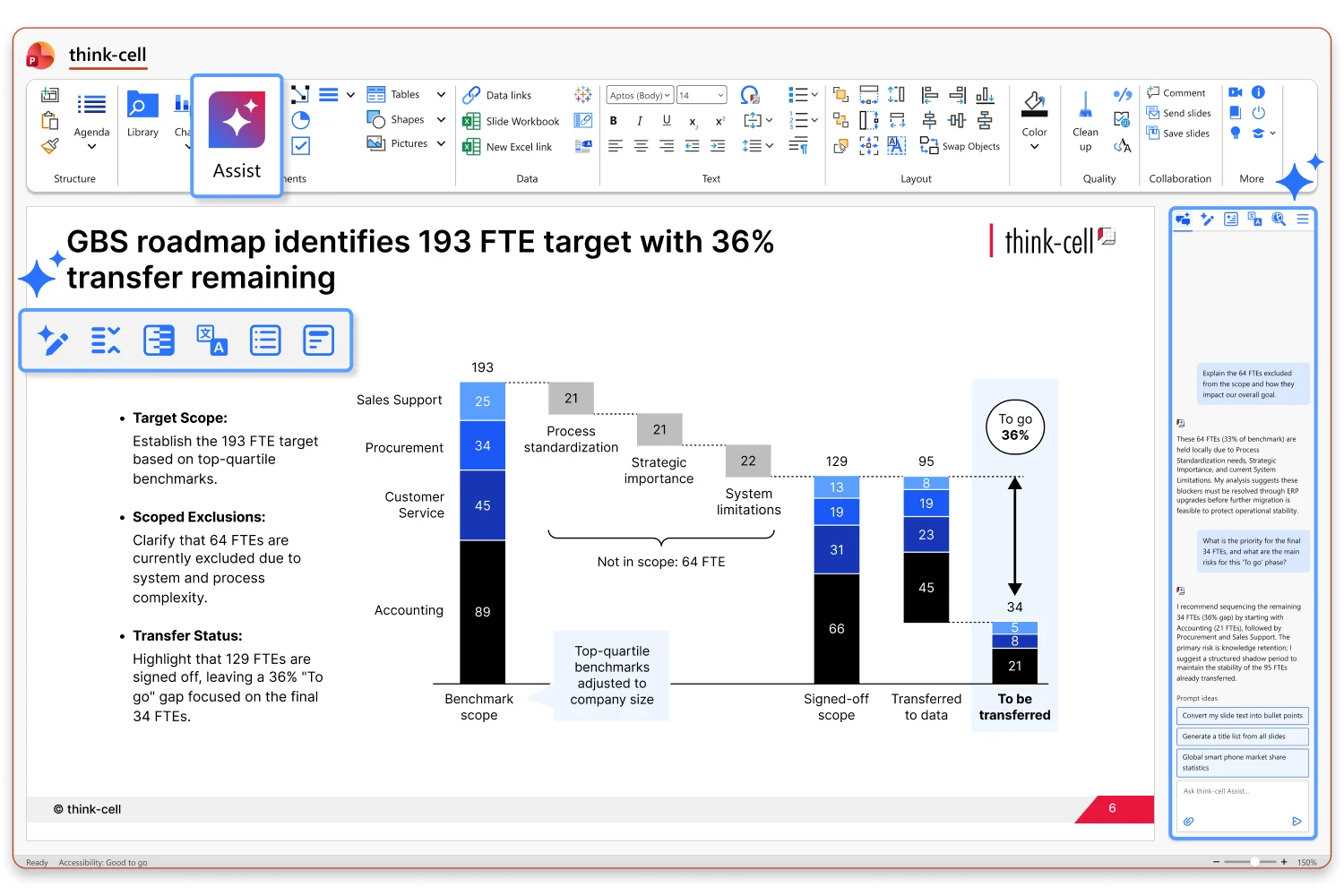Click Swap Objects
1344x896 pixels.
[961, 146]
